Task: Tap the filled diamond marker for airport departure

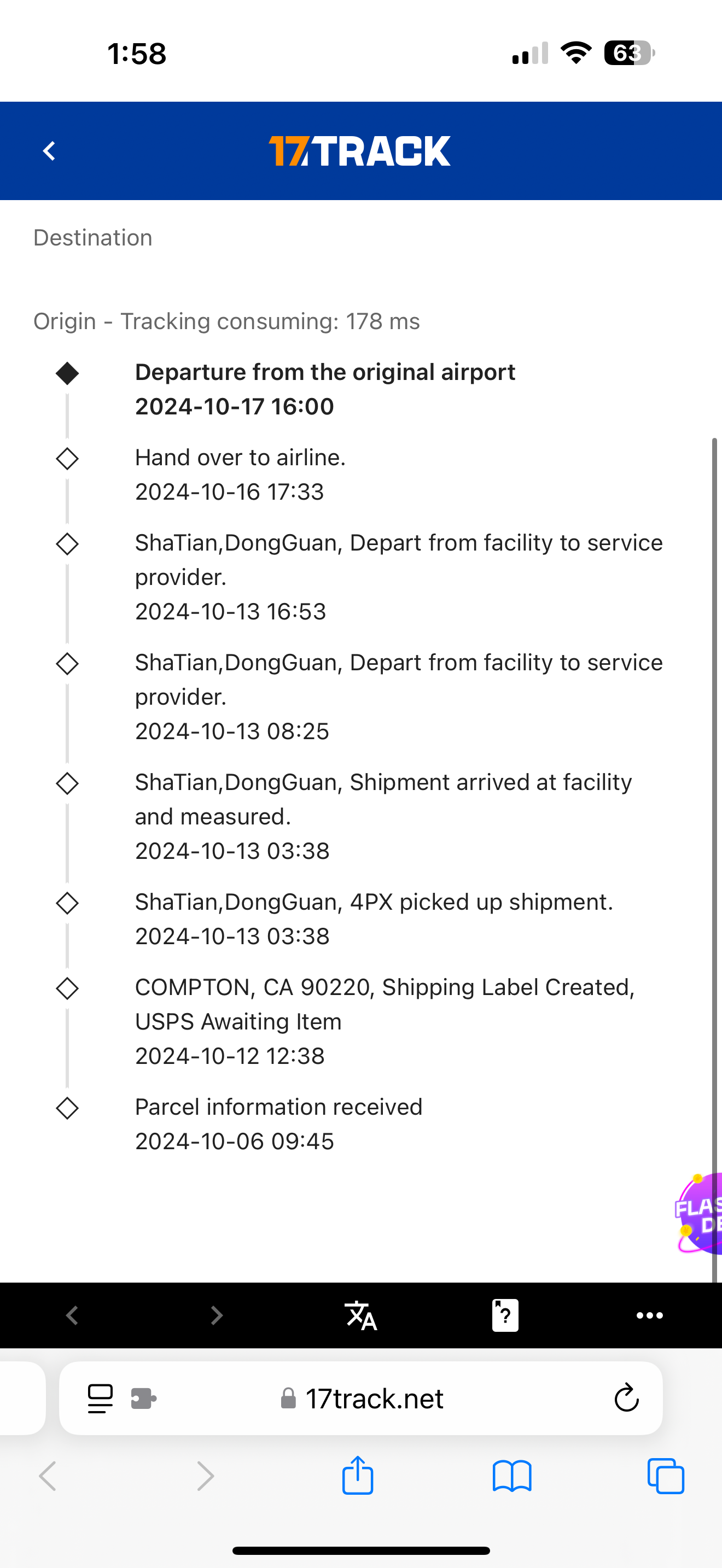Action: click(67, 373)
